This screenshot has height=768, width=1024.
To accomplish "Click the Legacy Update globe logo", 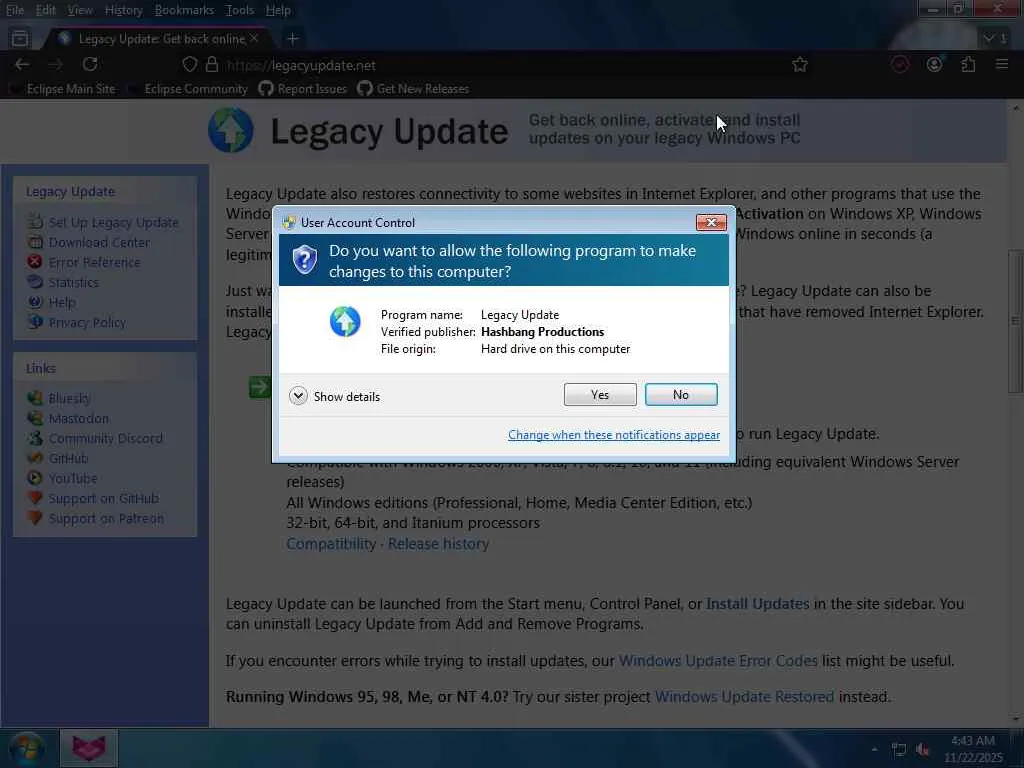I will (x=231, y=130).
